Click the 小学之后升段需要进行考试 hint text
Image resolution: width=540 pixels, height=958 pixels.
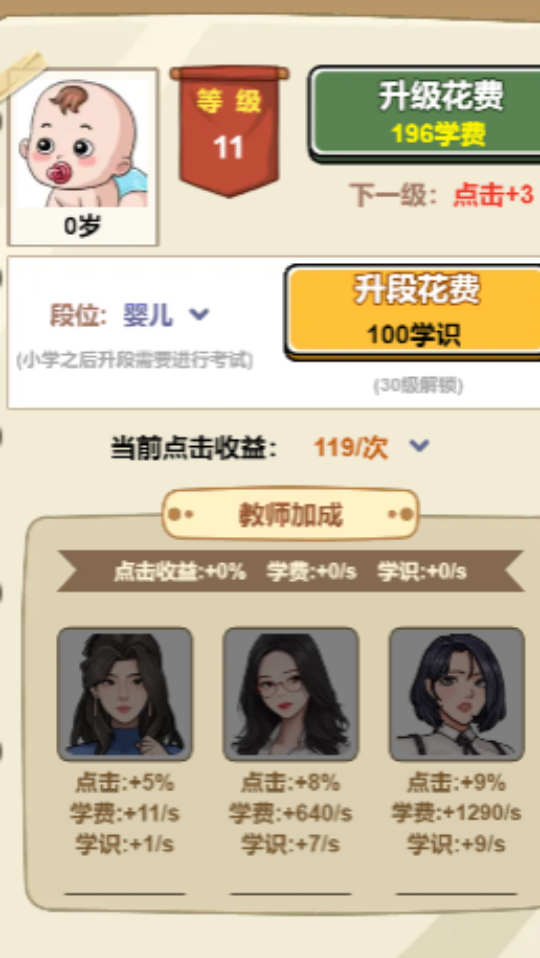[x=134, y=360]
